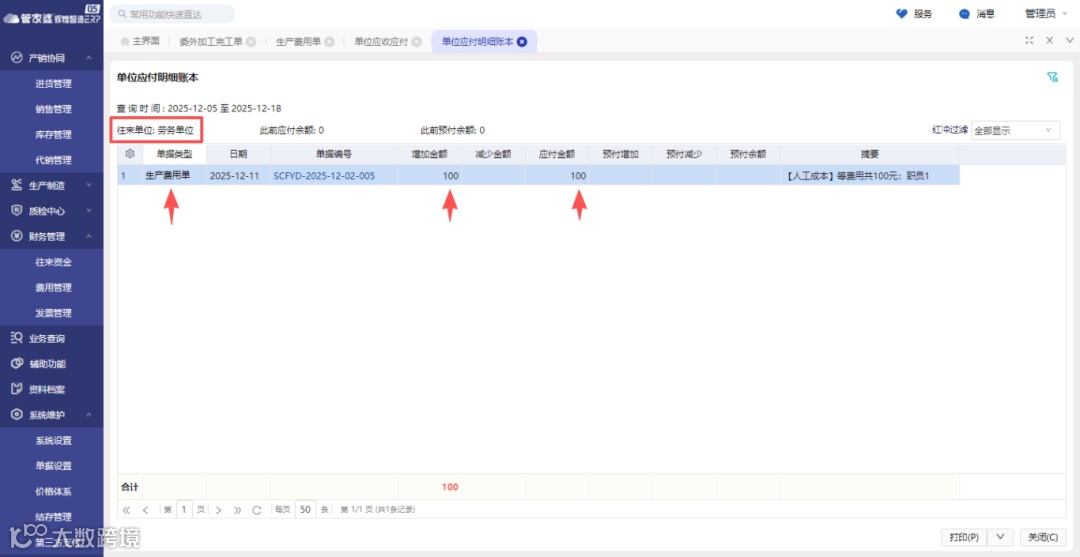1080x557 pixels.
Task: Click the 产销协同 sidebar icon
Action: 17,58
